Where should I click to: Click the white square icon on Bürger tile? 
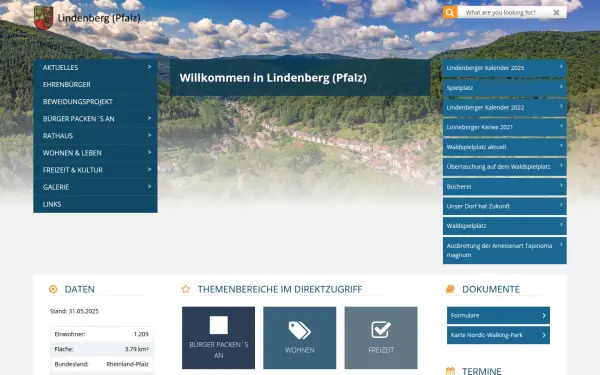(218, 325)
